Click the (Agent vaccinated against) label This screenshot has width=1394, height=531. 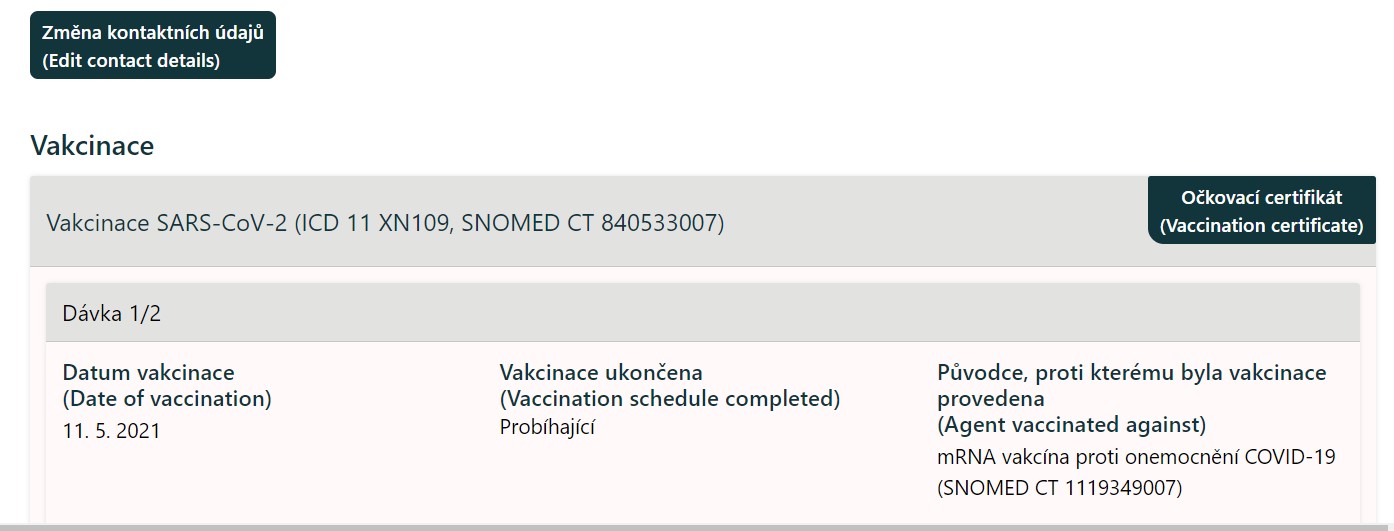tap(1071, 425)
